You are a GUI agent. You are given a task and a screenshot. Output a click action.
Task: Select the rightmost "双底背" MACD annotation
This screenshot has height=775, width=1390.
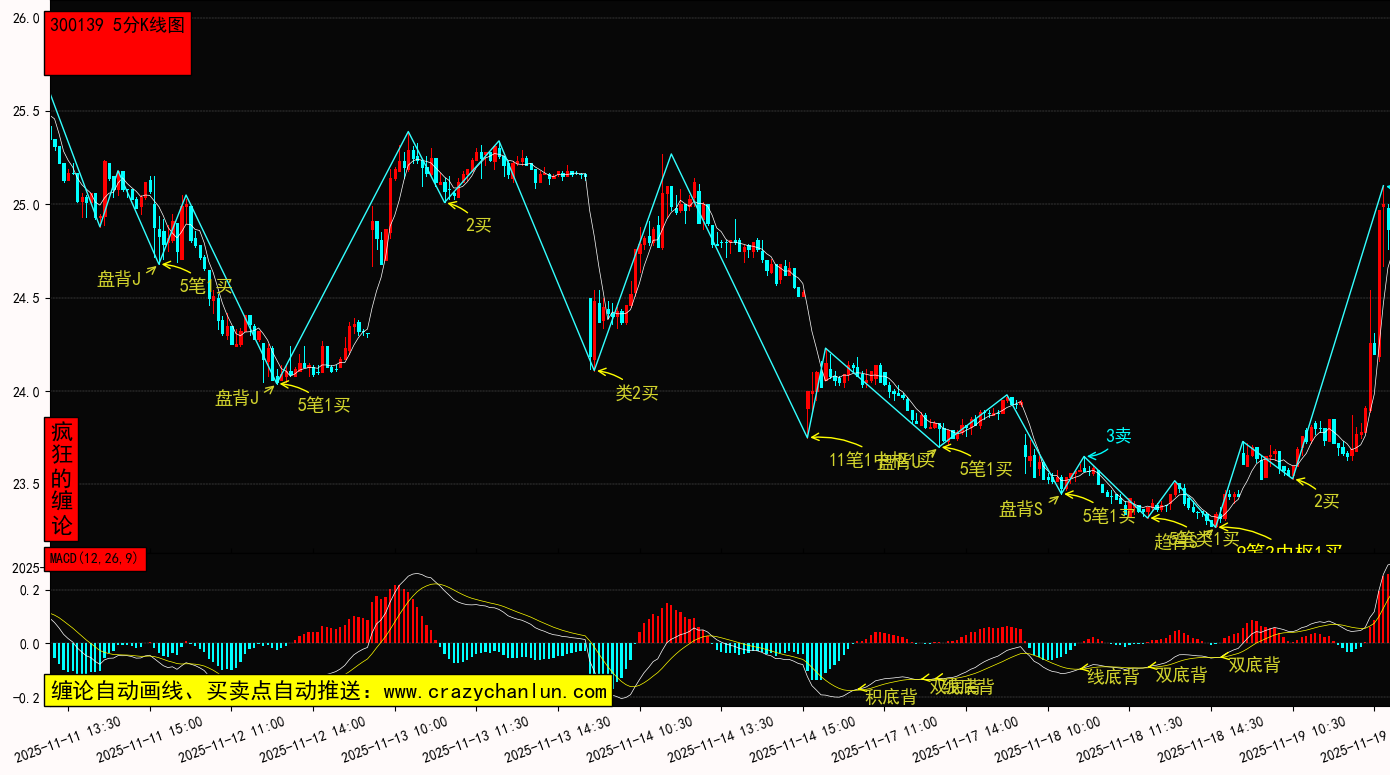(x=1254, y=665)
